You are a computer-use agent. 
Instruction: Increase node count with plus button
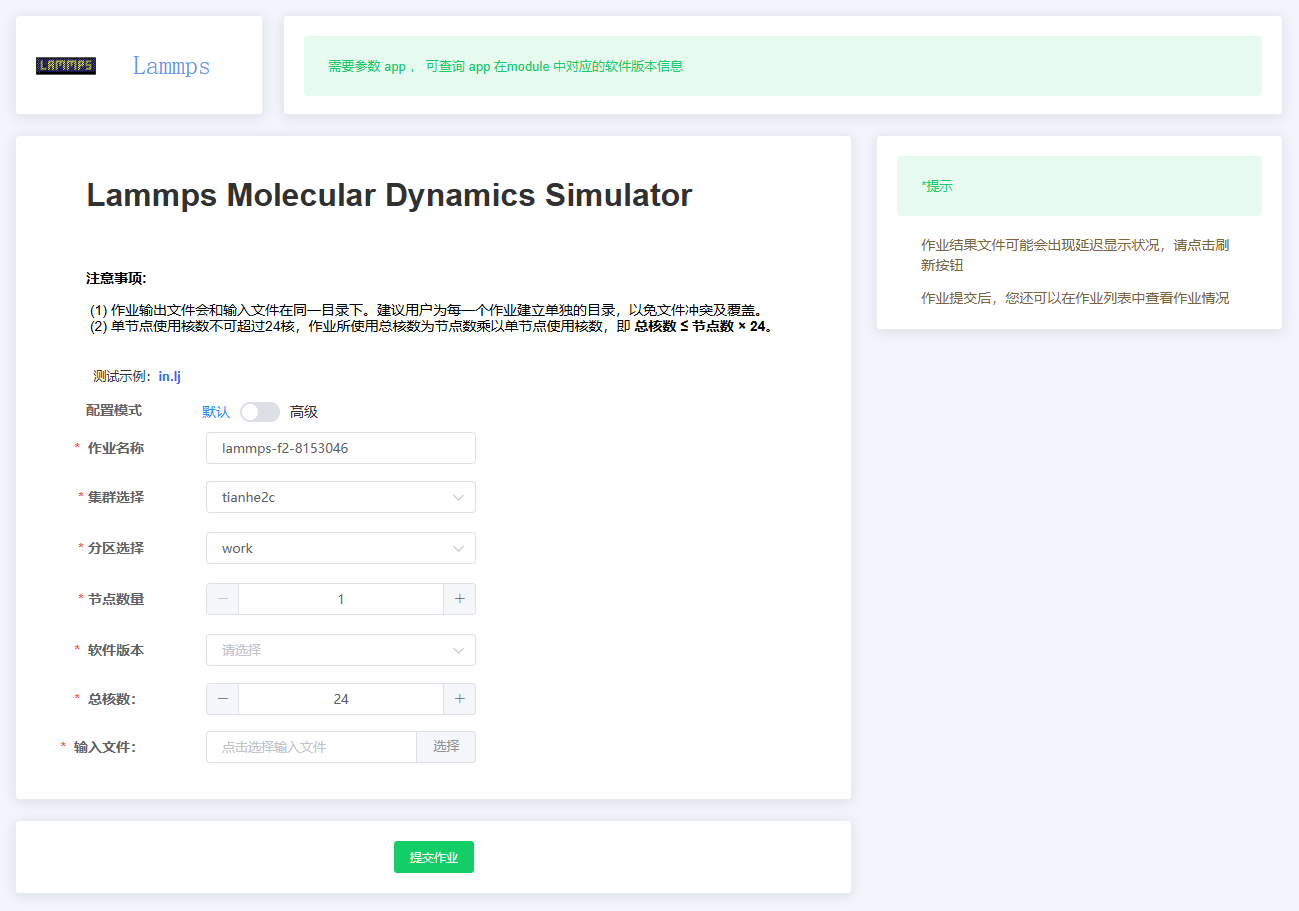[x=459, y=599]
